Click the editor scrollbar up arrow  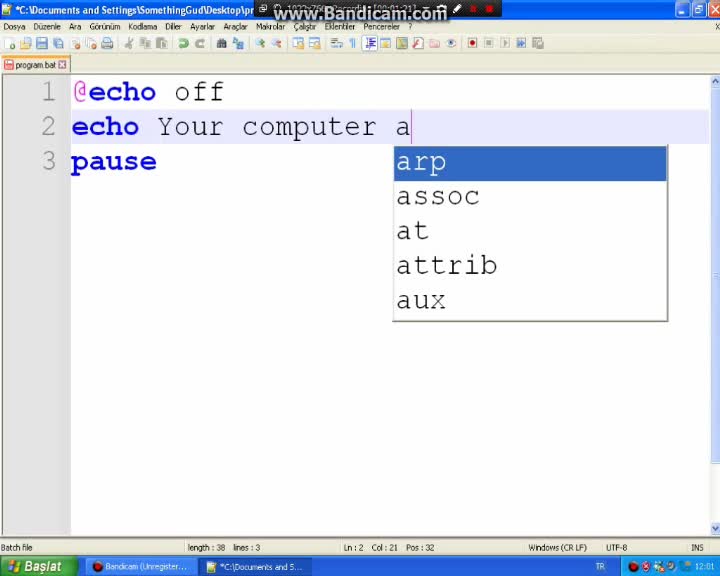pyautogui.click(x=715, y=82)
